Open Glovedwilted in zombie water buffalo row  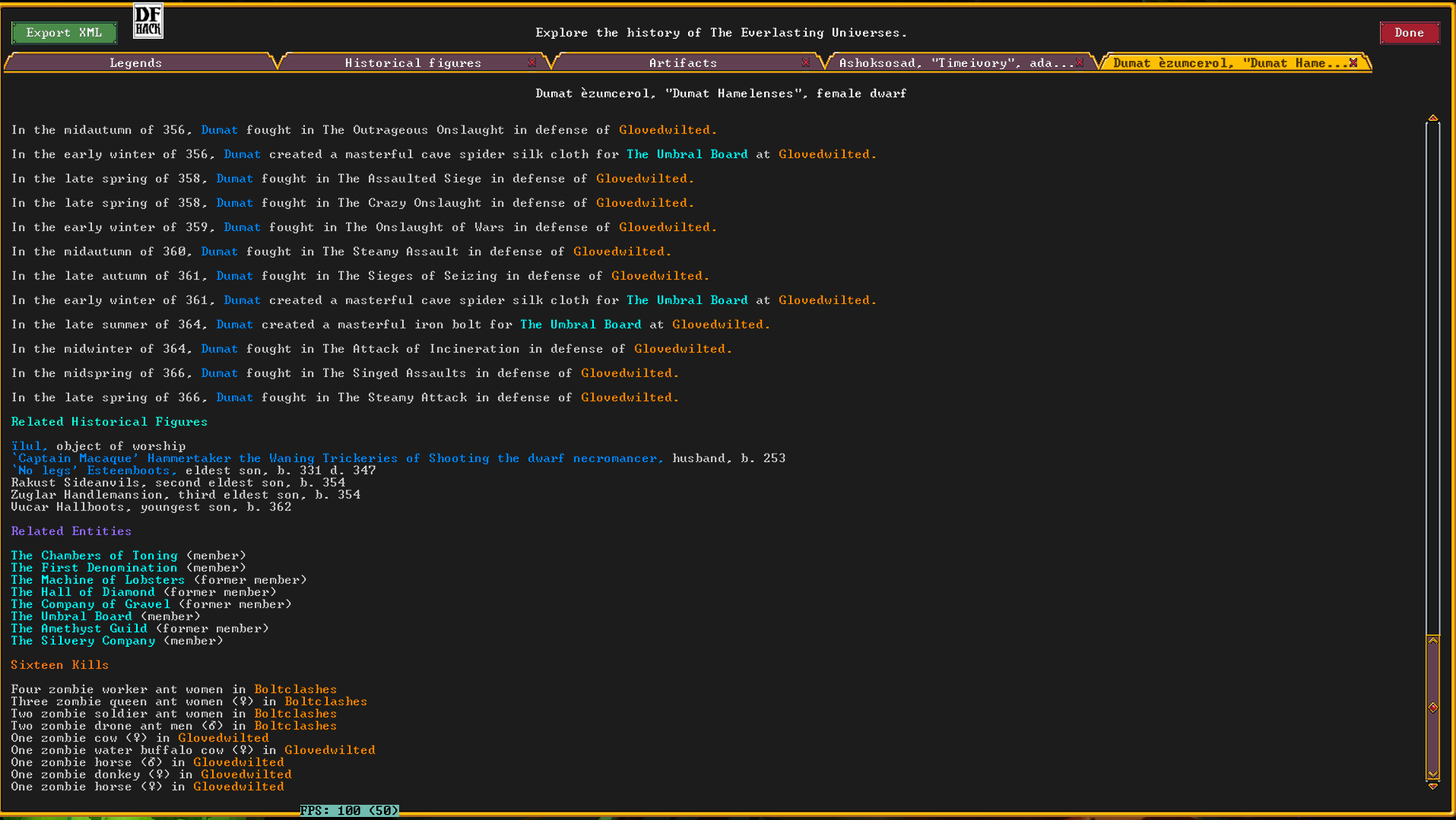[330, 750]
